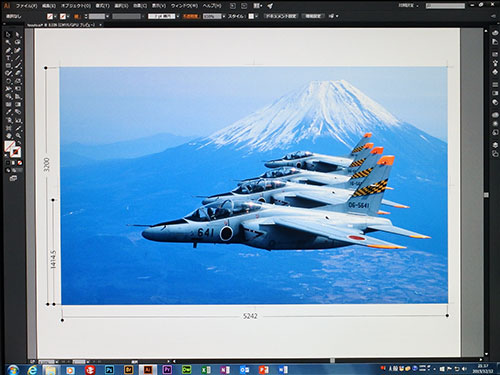Open the opacity value dropdown
Image resolution: width=500 pixels, height=375 pixels.
pos(224,16)
